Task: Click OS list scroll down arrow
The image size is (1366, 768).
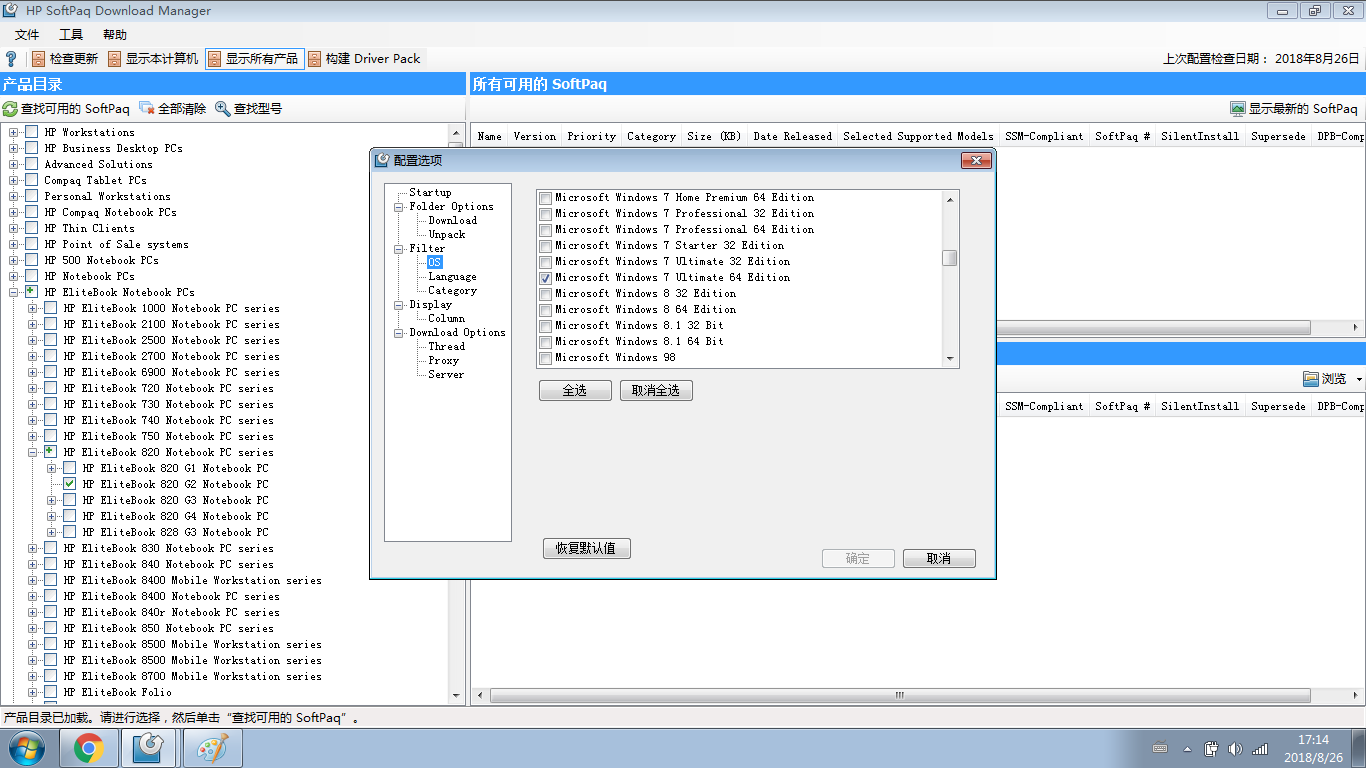Action: [950, 359]
